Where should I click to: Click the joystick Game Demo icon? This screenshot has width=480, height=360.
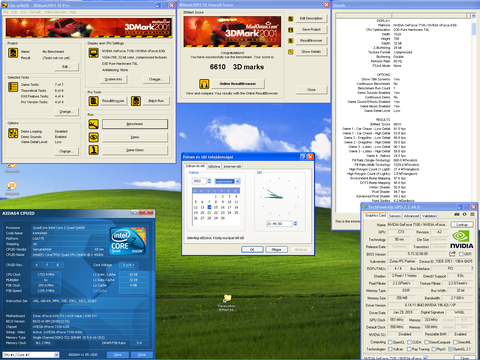pos(94,150)
